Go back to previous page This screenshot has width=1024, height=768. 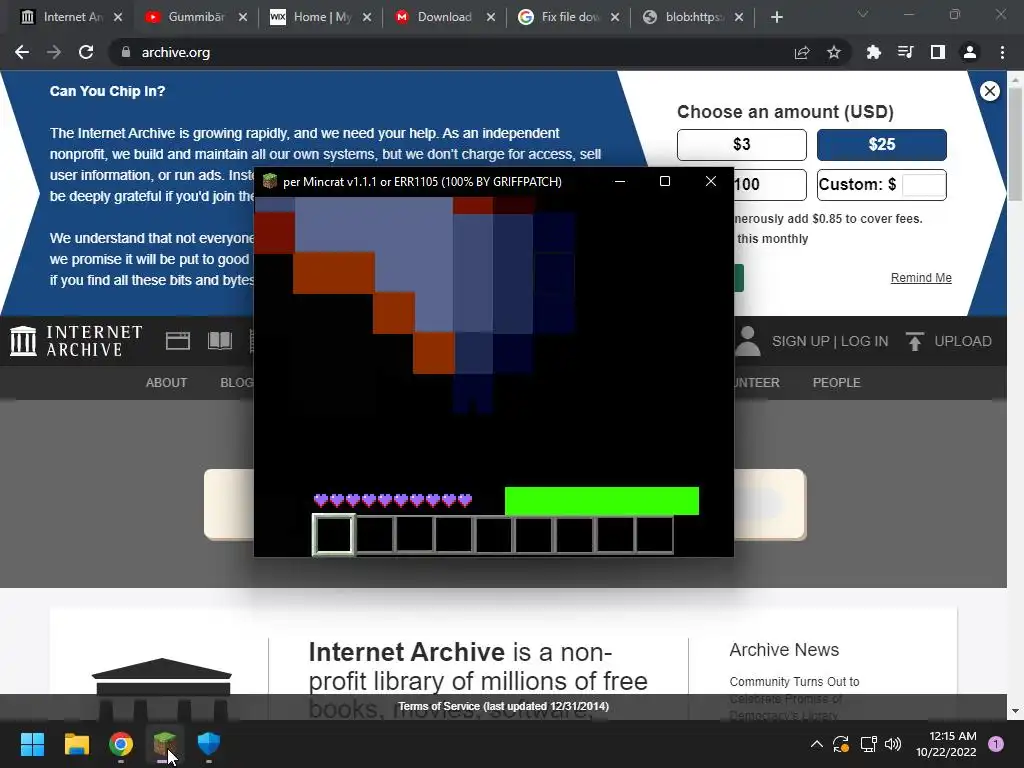point(22,52)
